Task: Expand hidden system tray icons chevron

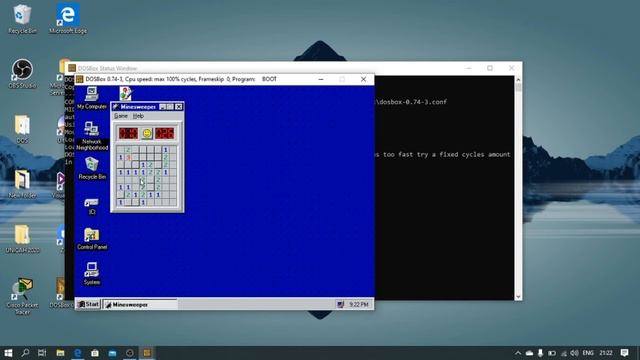Action: [518, 353]
